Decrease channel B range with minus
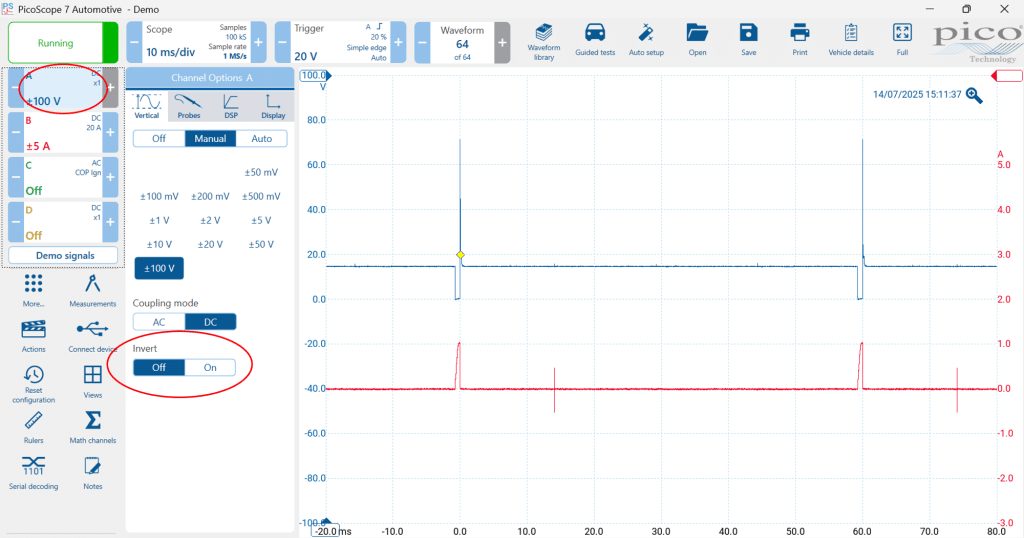This screenshot has width=1024, height=538. [16, 132]
